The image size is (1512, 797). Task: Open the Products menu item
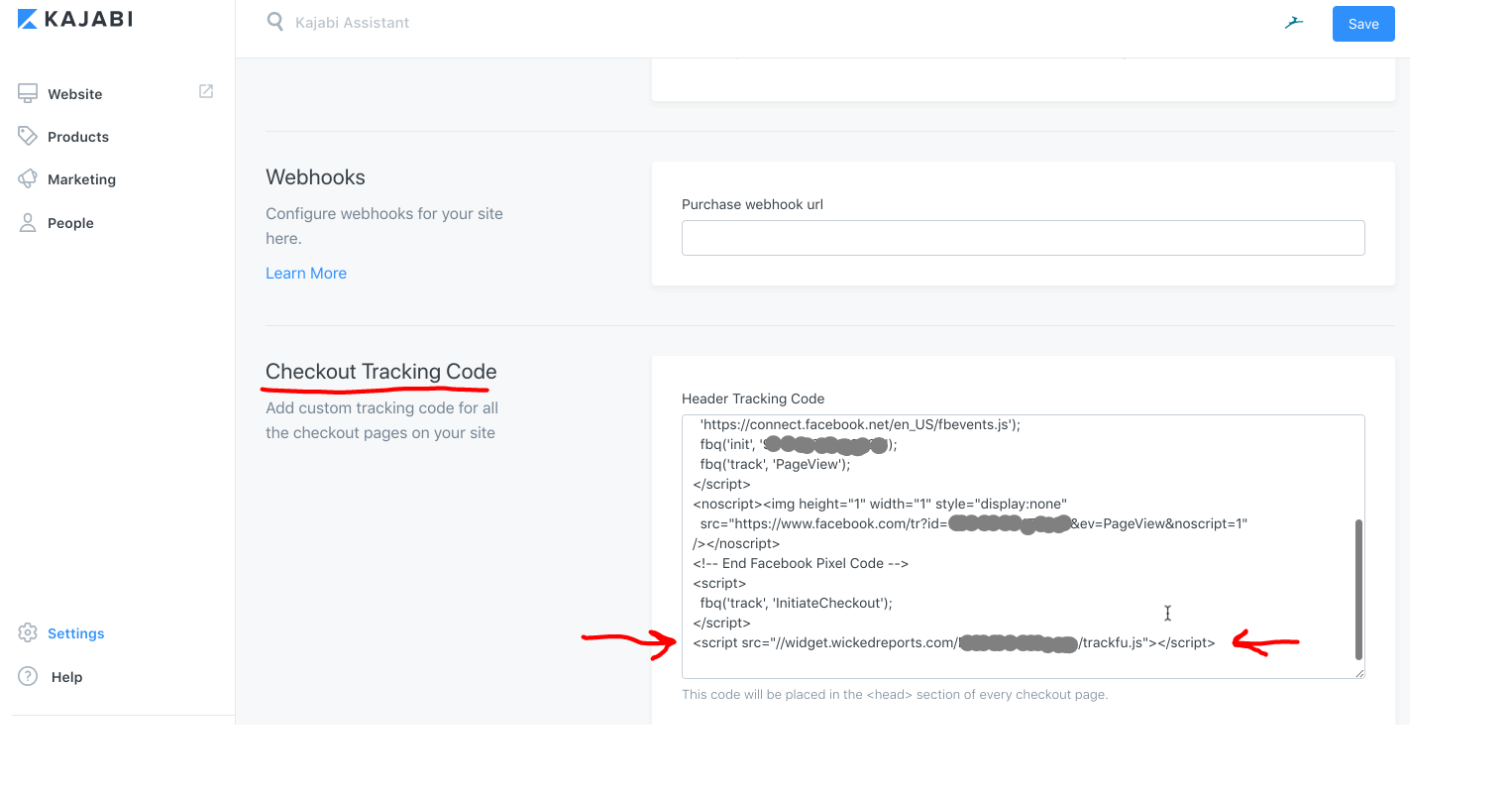tap(78, 137)
